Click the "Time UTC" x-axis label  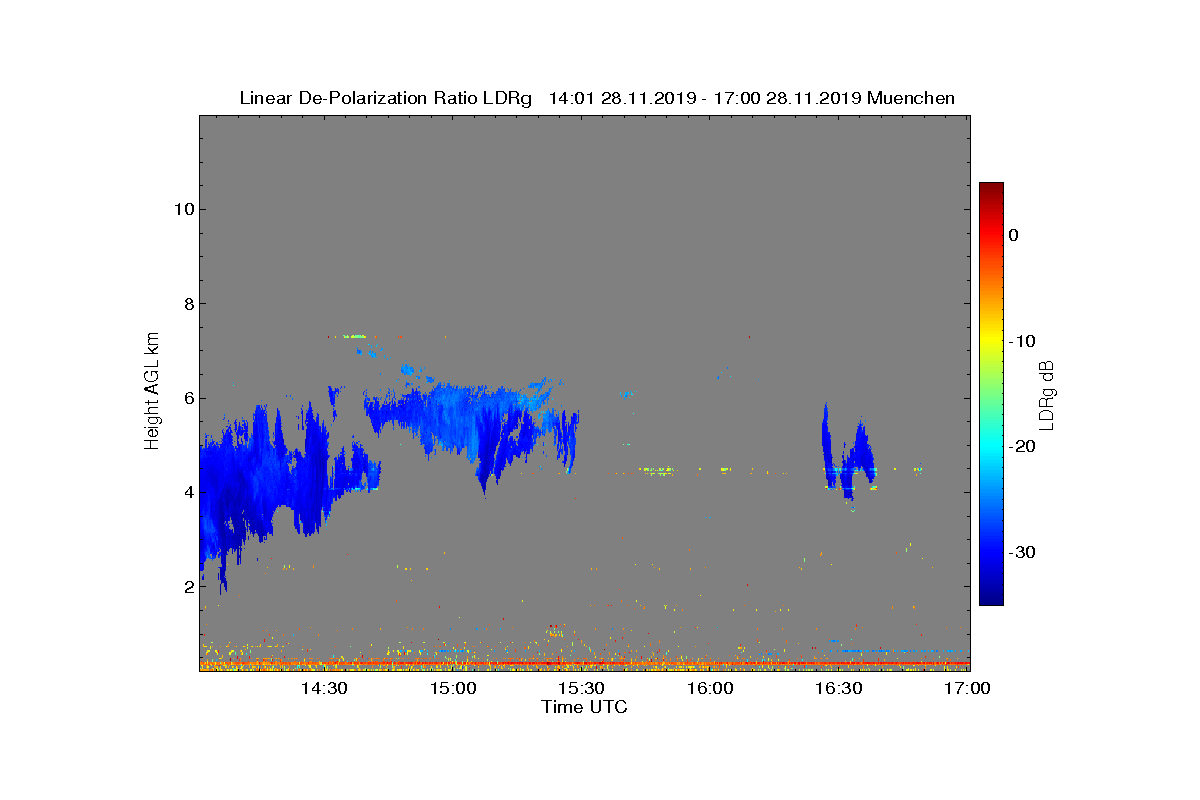585,707
